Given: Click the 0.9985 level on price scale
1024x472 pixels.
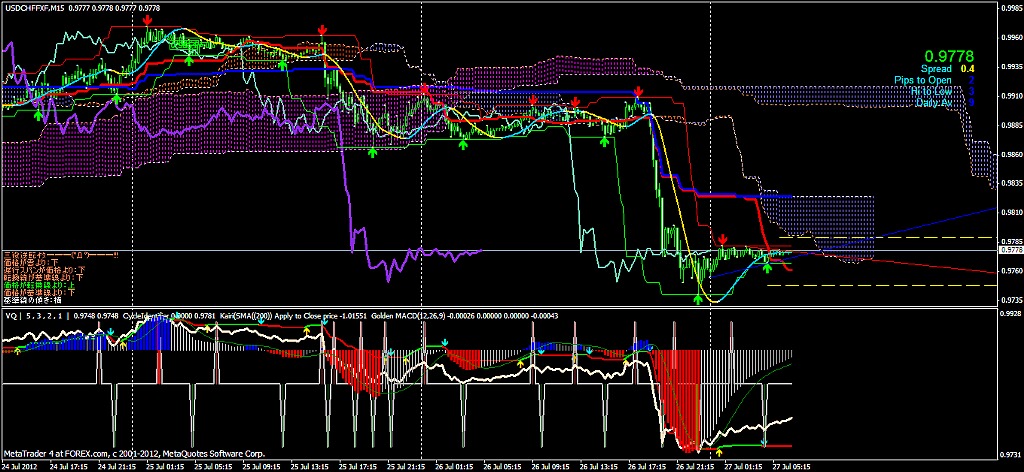Looking at the screenshot, I should point(1009,12).
